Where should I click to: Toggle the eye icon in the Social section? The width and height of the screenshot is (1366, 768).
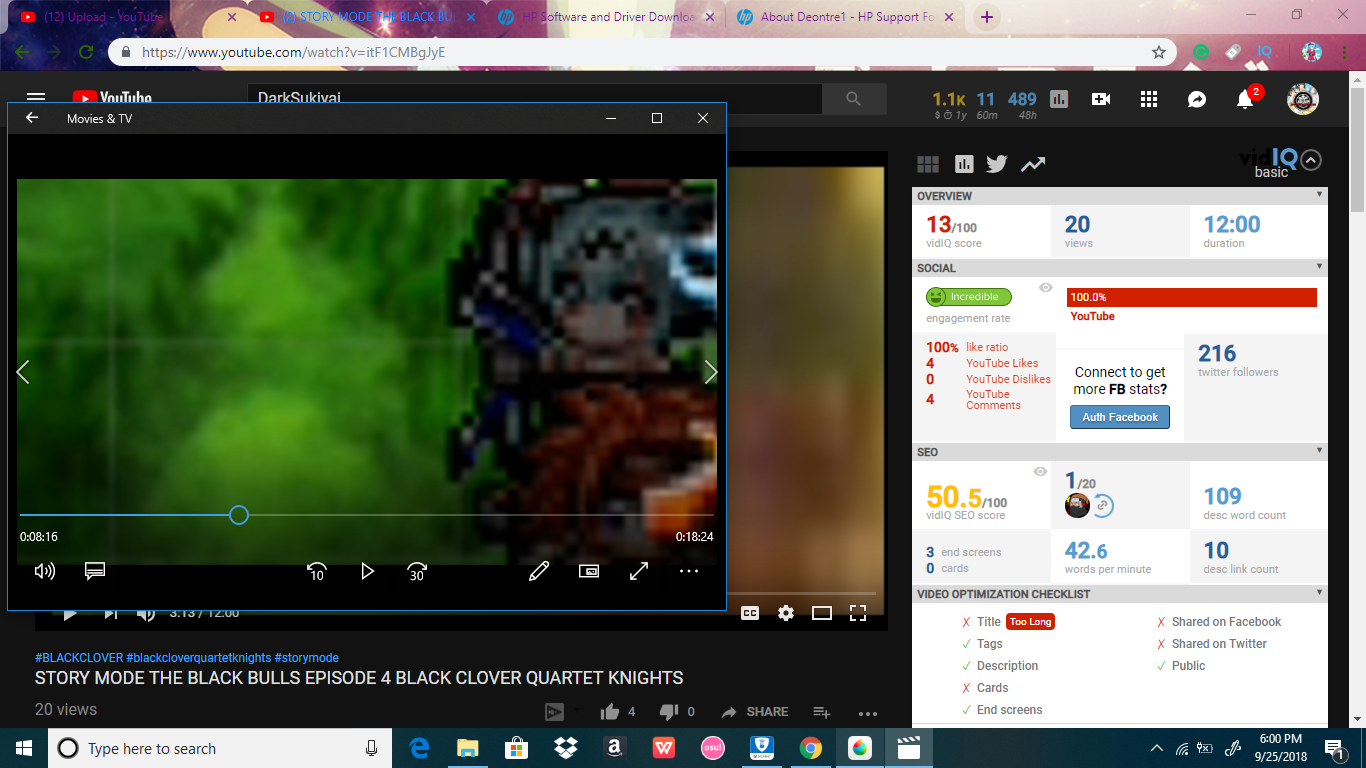1046,288
